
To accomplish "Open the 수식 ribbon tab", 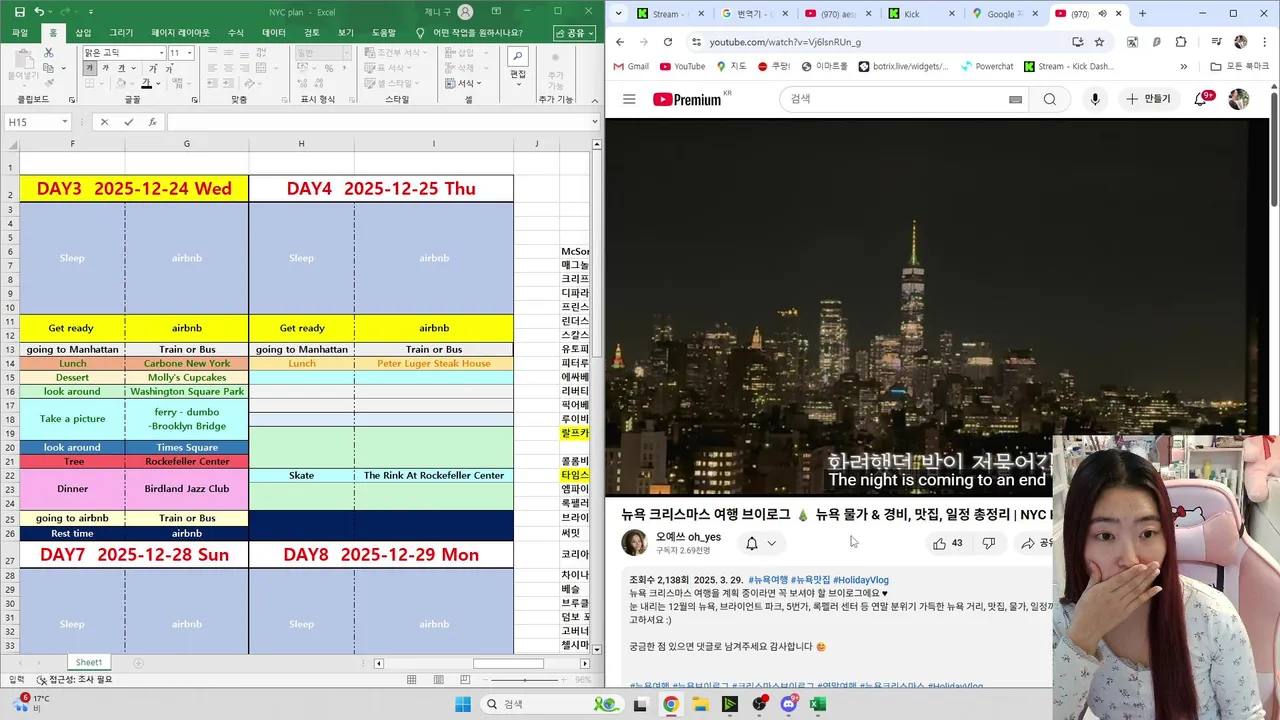I will [x=236, y=32].
